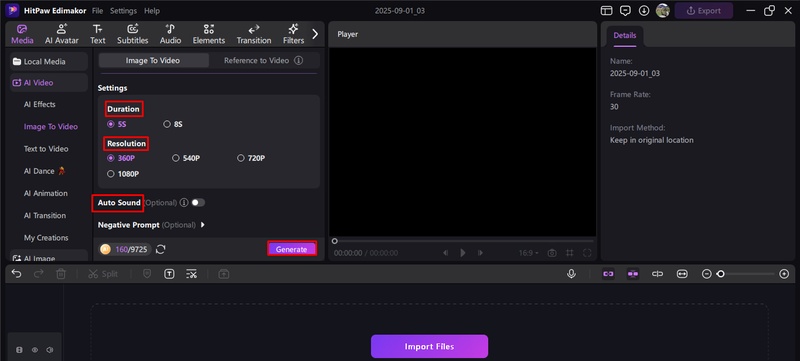Enter fullscreen in the player
This screenshot has width=800, height=361.
pyautogui.click(x=587, y=253)
